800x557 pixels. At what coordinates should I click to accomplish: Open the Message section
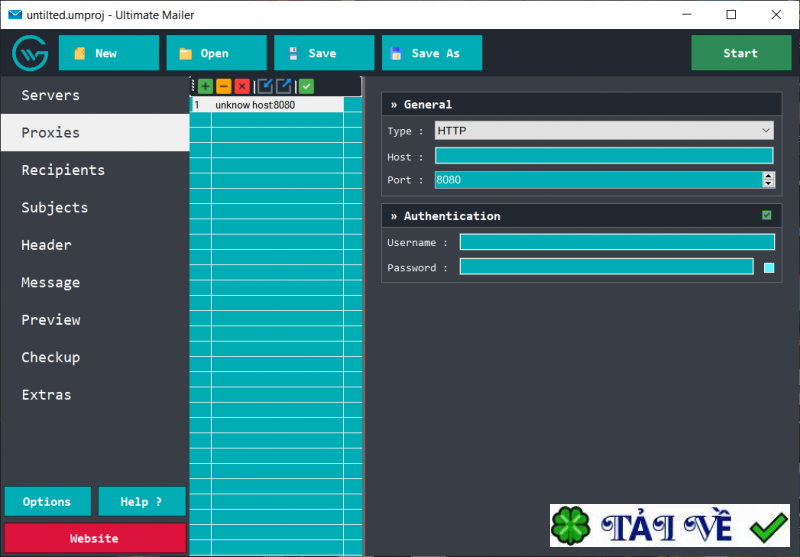pyautogui.click(x=95, y=282)
